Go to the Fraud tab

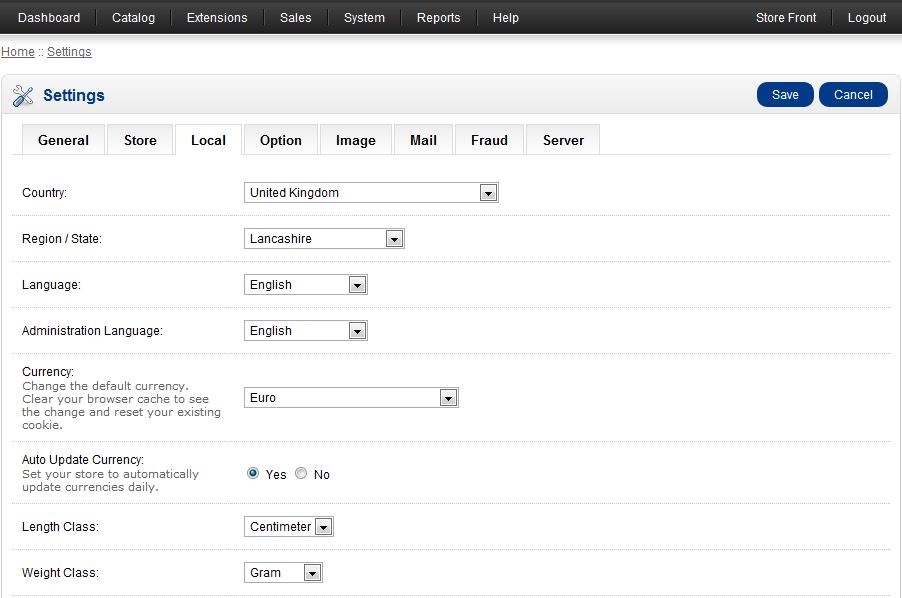(x=489, y=140)
